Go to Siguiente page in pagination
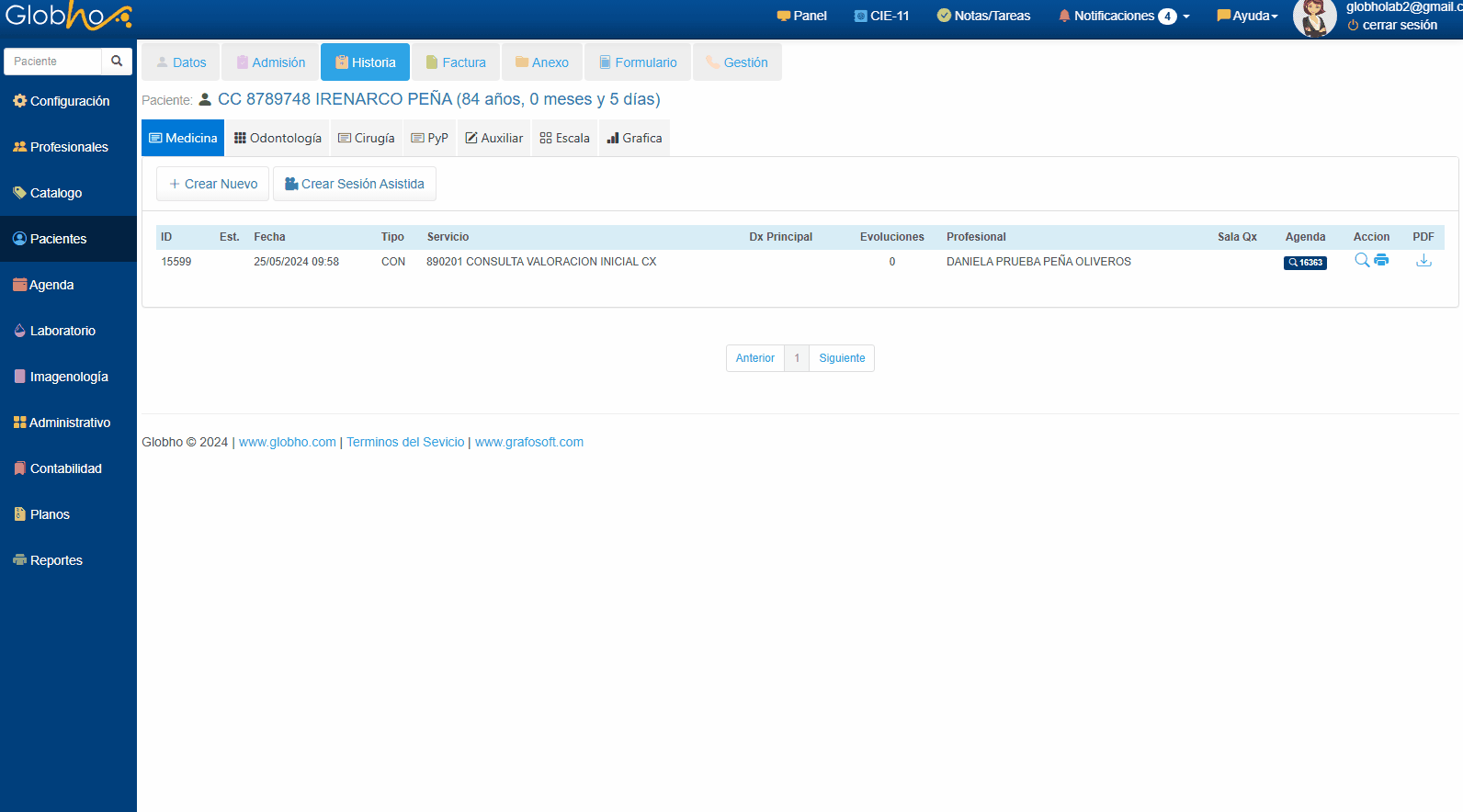The width and height of the screenshot is (1463, 812). (x=842, y=358)
